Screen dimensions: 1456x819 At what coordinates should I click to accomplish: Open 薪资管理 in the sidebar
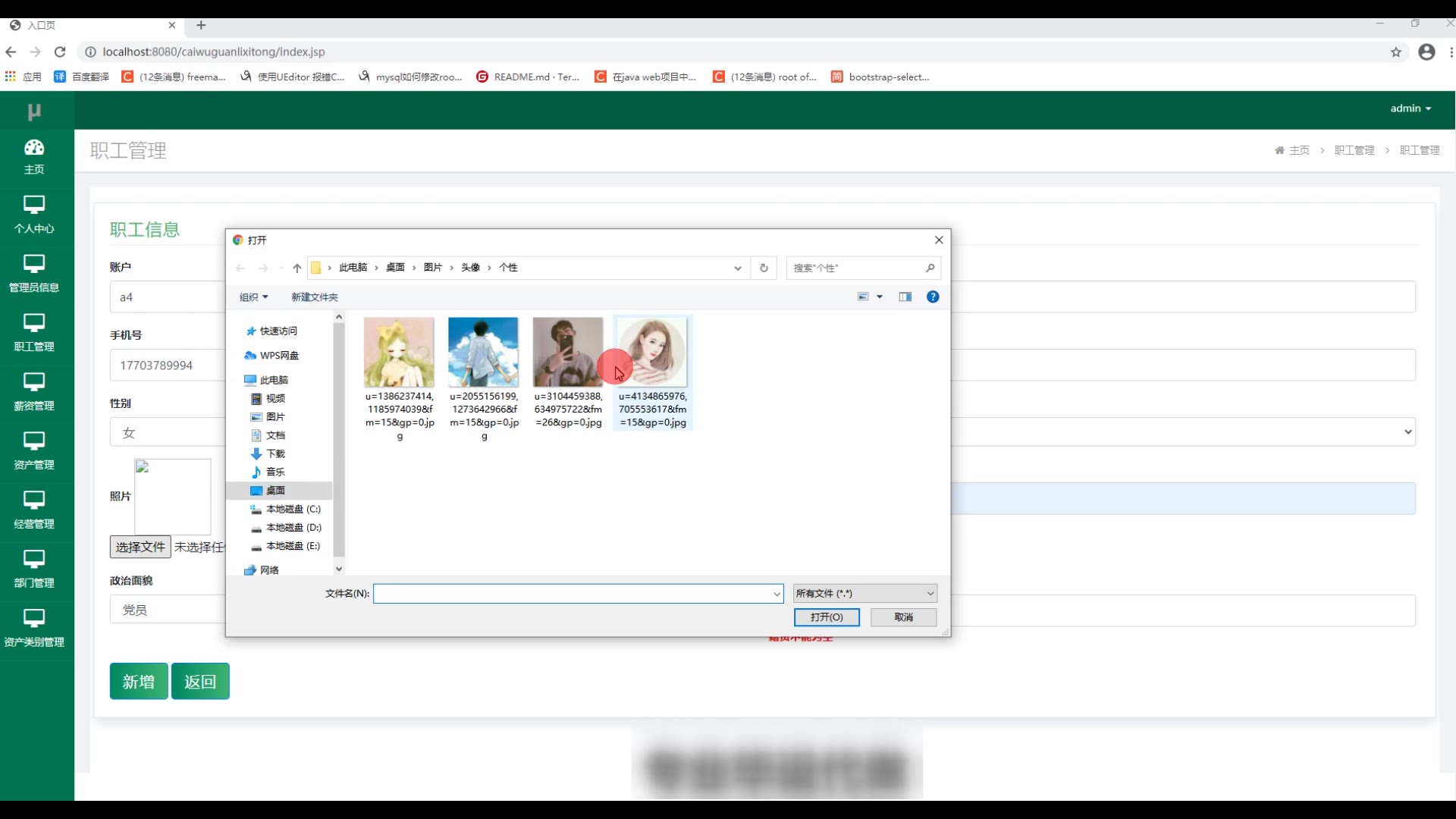[34, 393]
